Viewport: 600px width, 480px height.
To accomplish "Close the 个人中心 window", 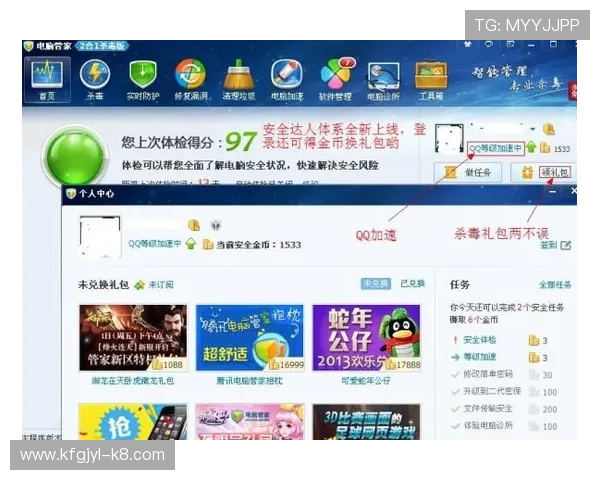I will (x=573, y=191).
